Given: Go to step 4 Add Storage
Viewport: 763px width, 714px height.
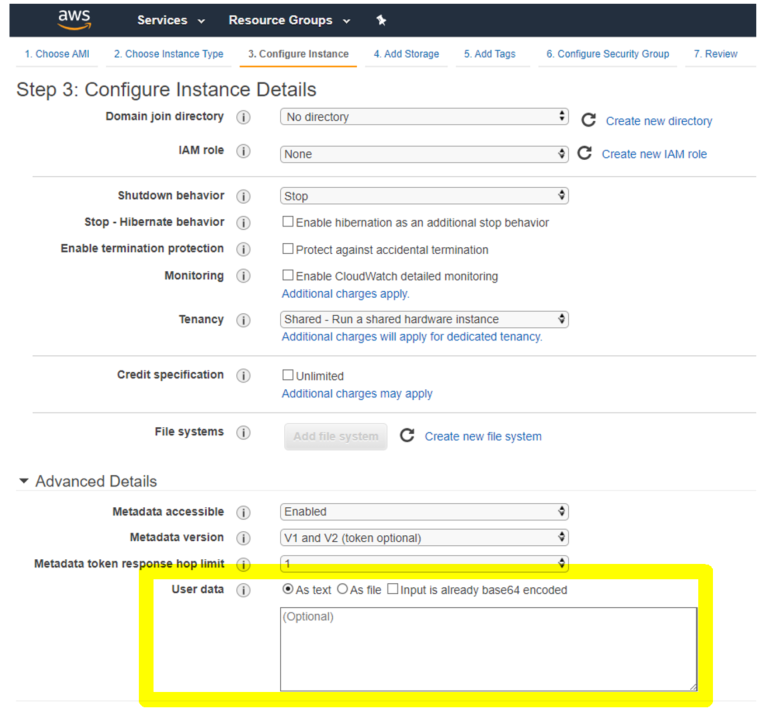Looking at the screenshot, I should point(406,54).
